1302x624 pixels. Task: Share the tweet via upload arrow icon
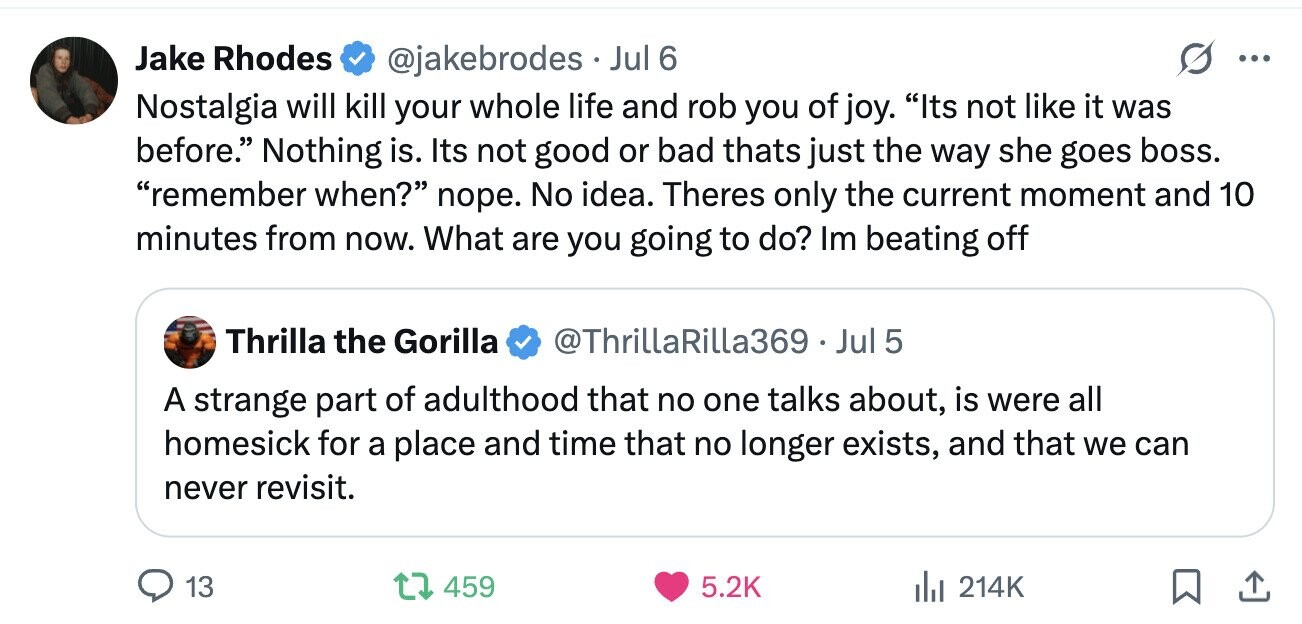[1251, 586]
